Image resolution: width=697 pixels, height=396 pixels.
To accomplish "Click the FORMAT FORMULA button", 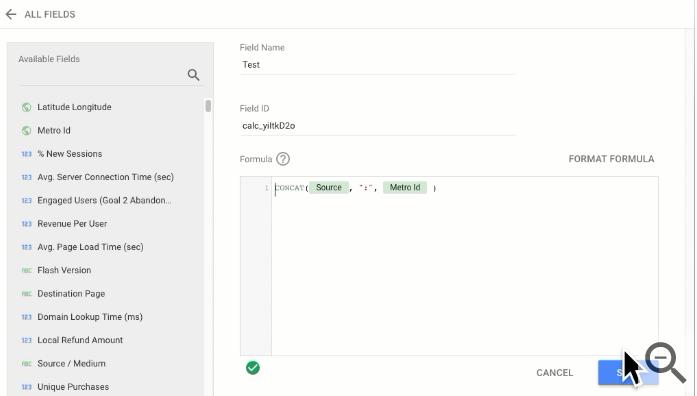I will click(x=611, y=159).
